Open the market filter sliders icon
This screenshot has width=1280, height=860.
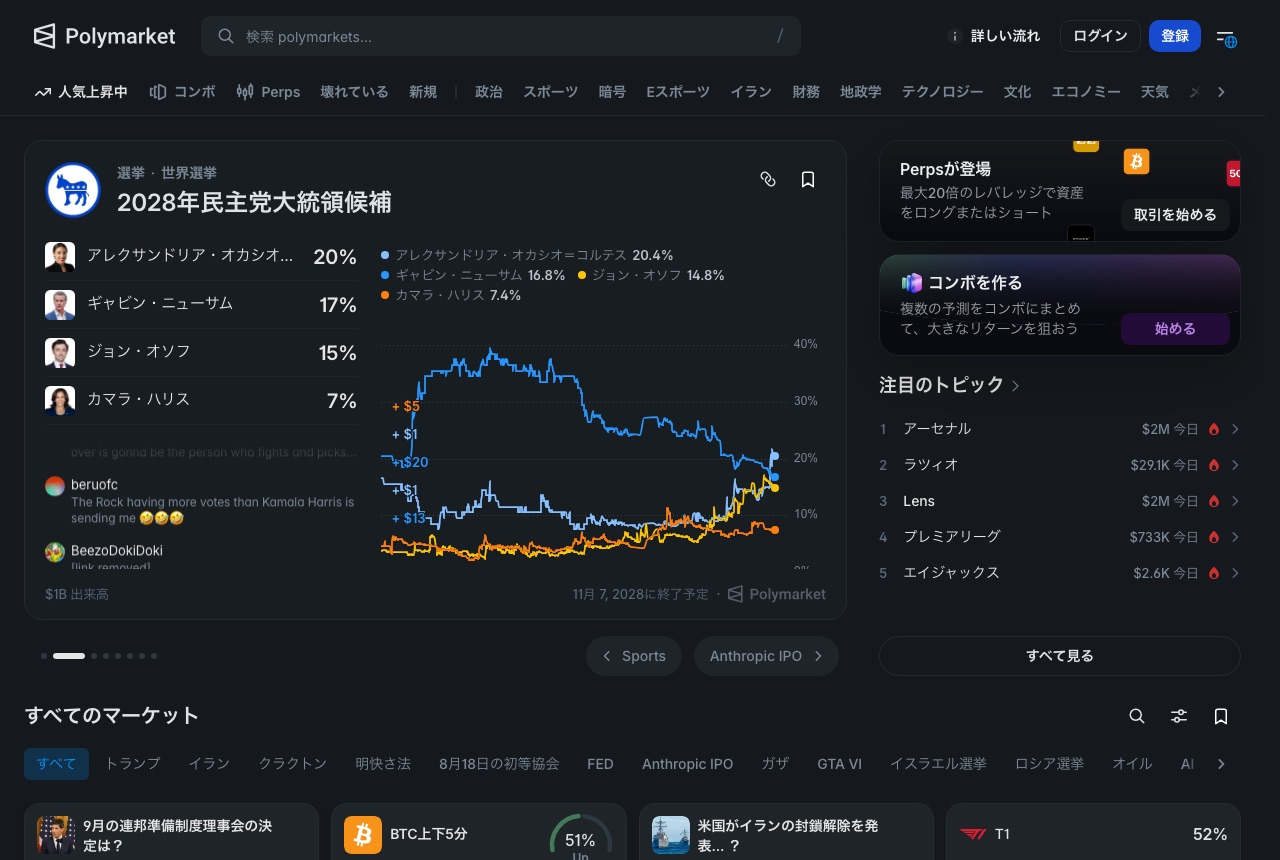click(x=1179, y=716)
